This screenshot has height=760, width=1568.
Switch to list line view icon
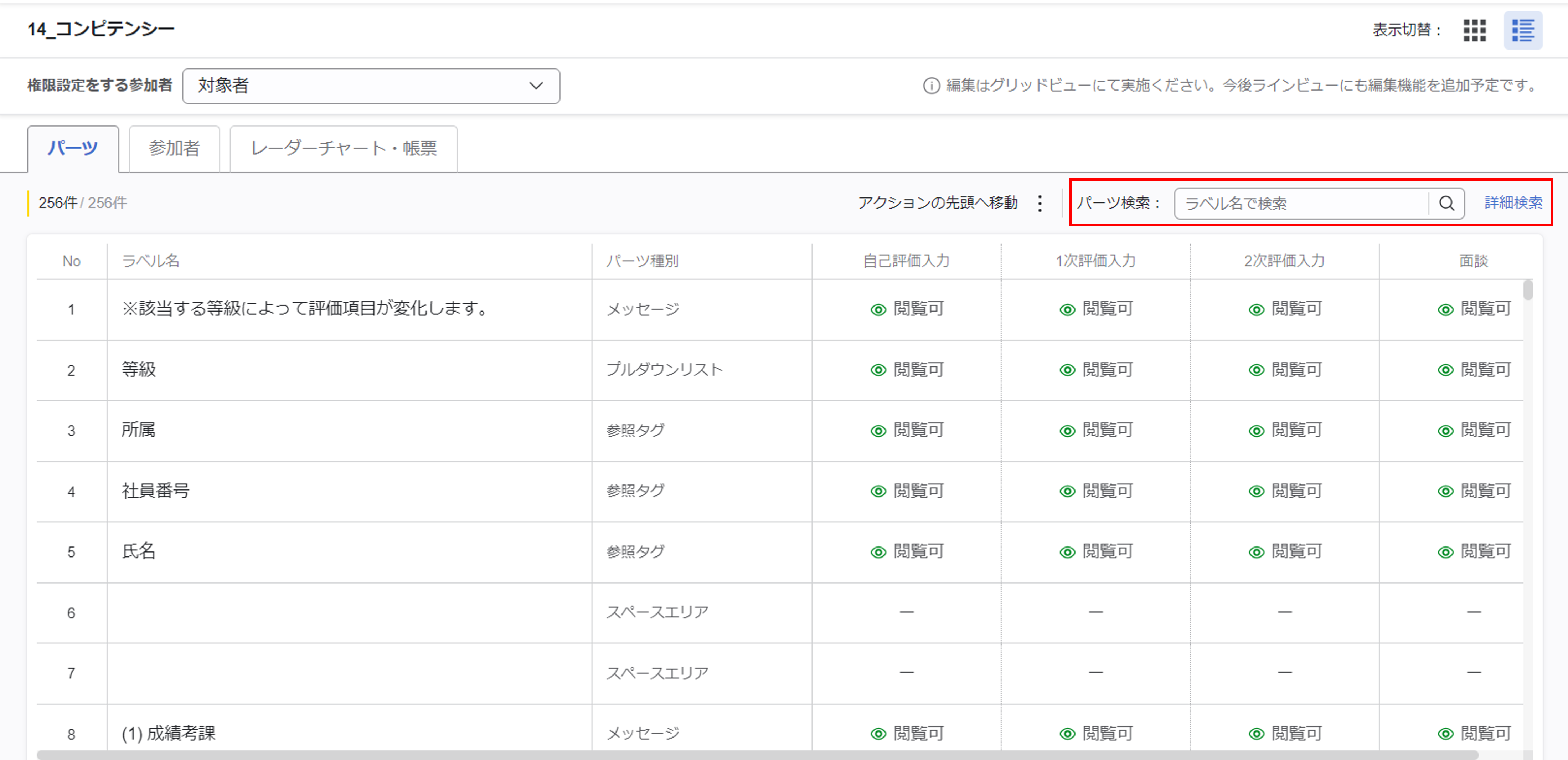click(1522, 30)
